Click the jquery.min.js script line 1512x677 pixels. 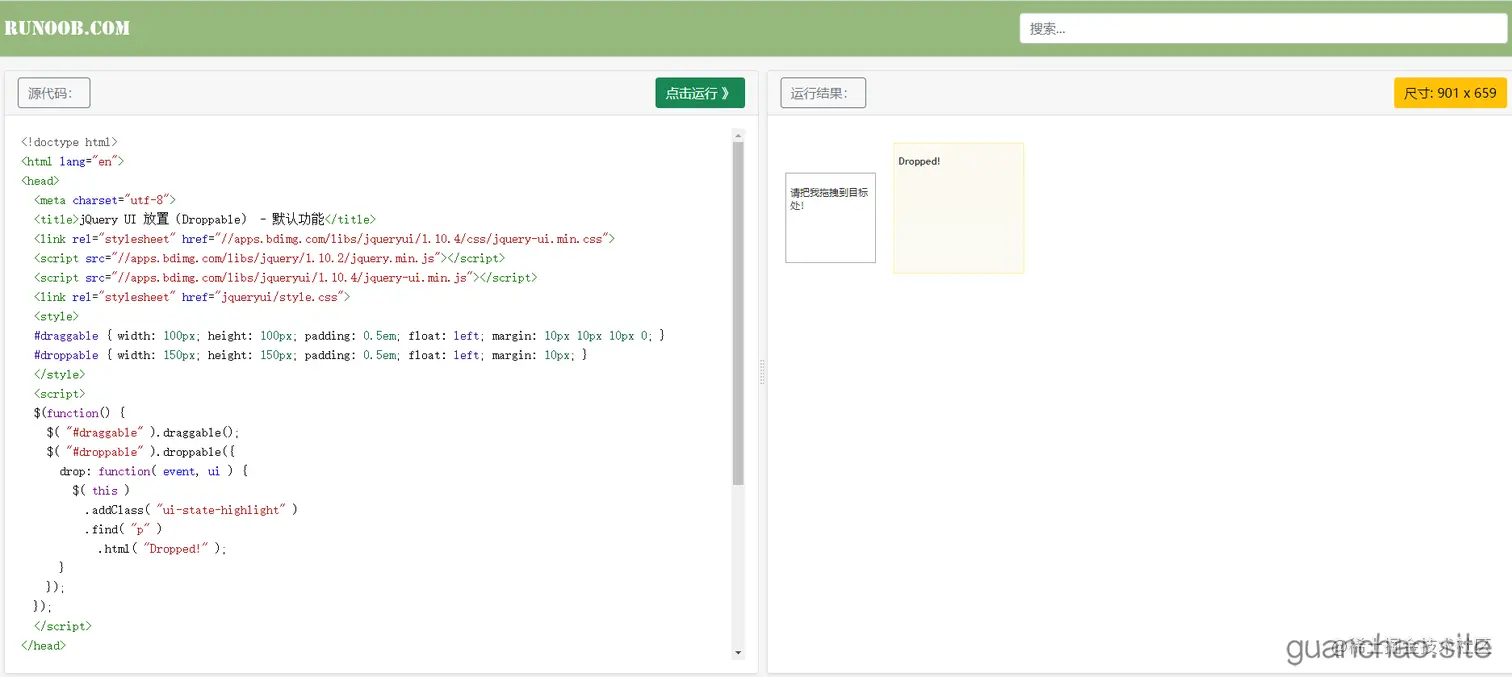click(269, 258)
